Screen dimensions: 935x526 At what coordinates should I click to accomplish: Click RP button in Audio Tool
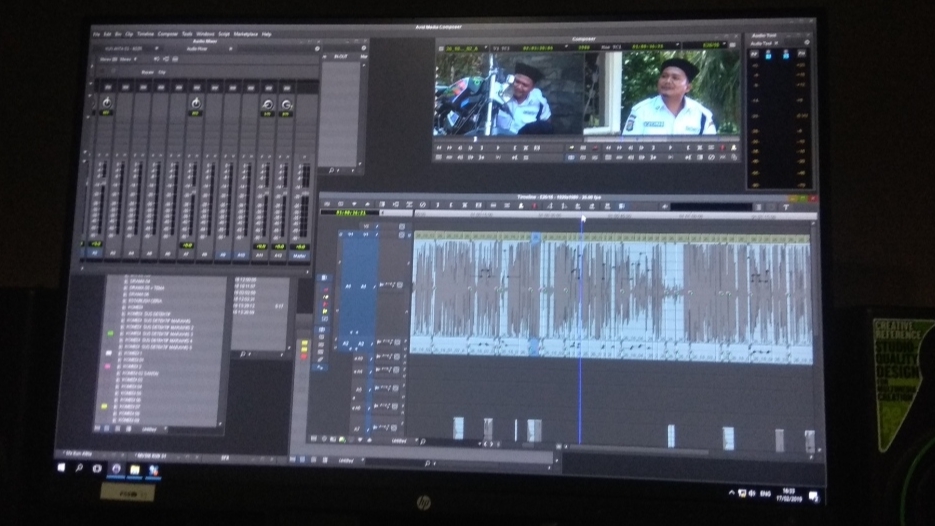pos(754,54)
